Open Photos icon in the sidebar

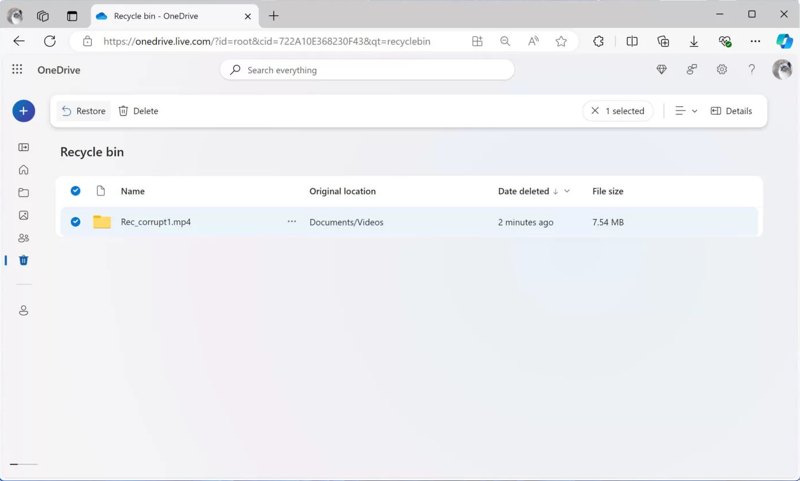point(23,215)
